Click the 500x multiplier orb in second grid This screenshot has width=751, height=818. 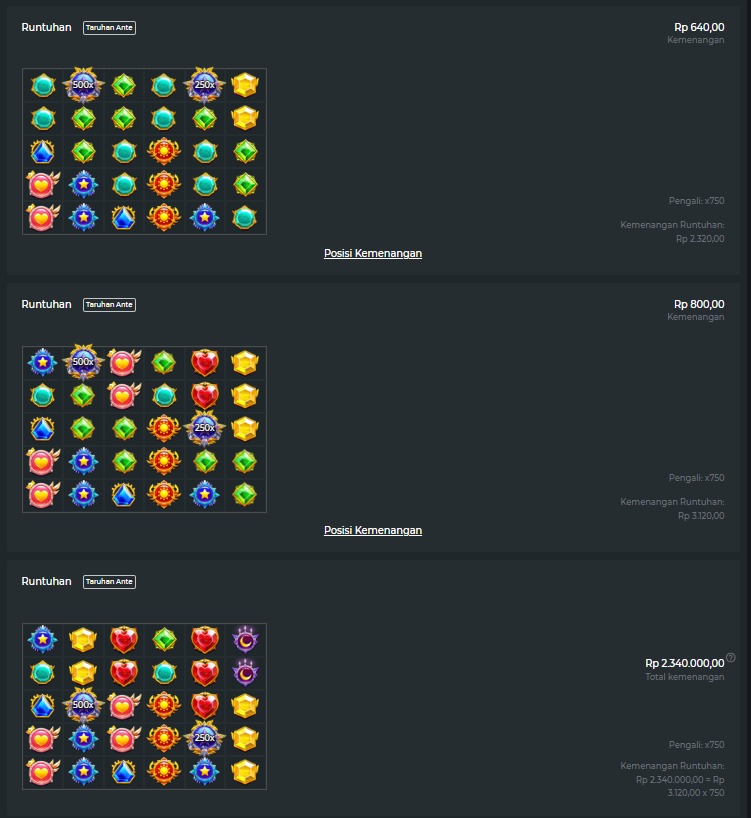point(83,362)
